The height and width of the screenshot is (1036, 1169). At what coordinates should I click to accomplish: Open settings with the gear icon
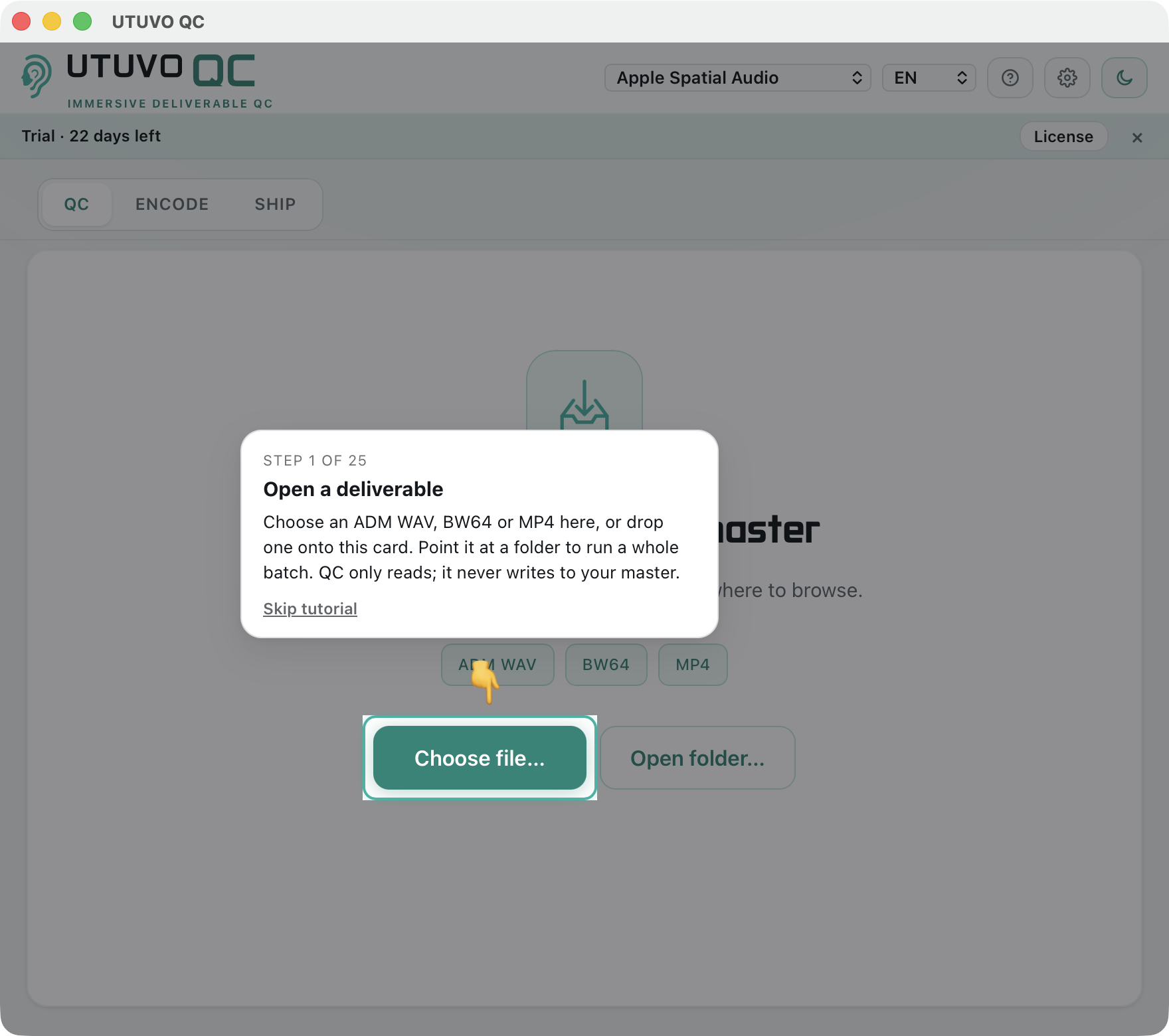tap(1067, 78)
